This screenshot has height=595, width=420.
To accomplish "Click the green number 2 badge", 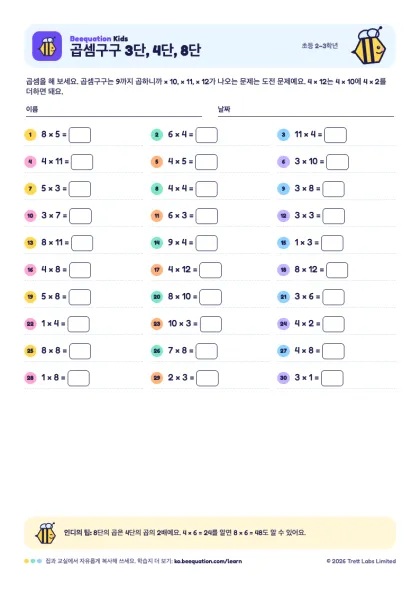I will click(157, 135).
